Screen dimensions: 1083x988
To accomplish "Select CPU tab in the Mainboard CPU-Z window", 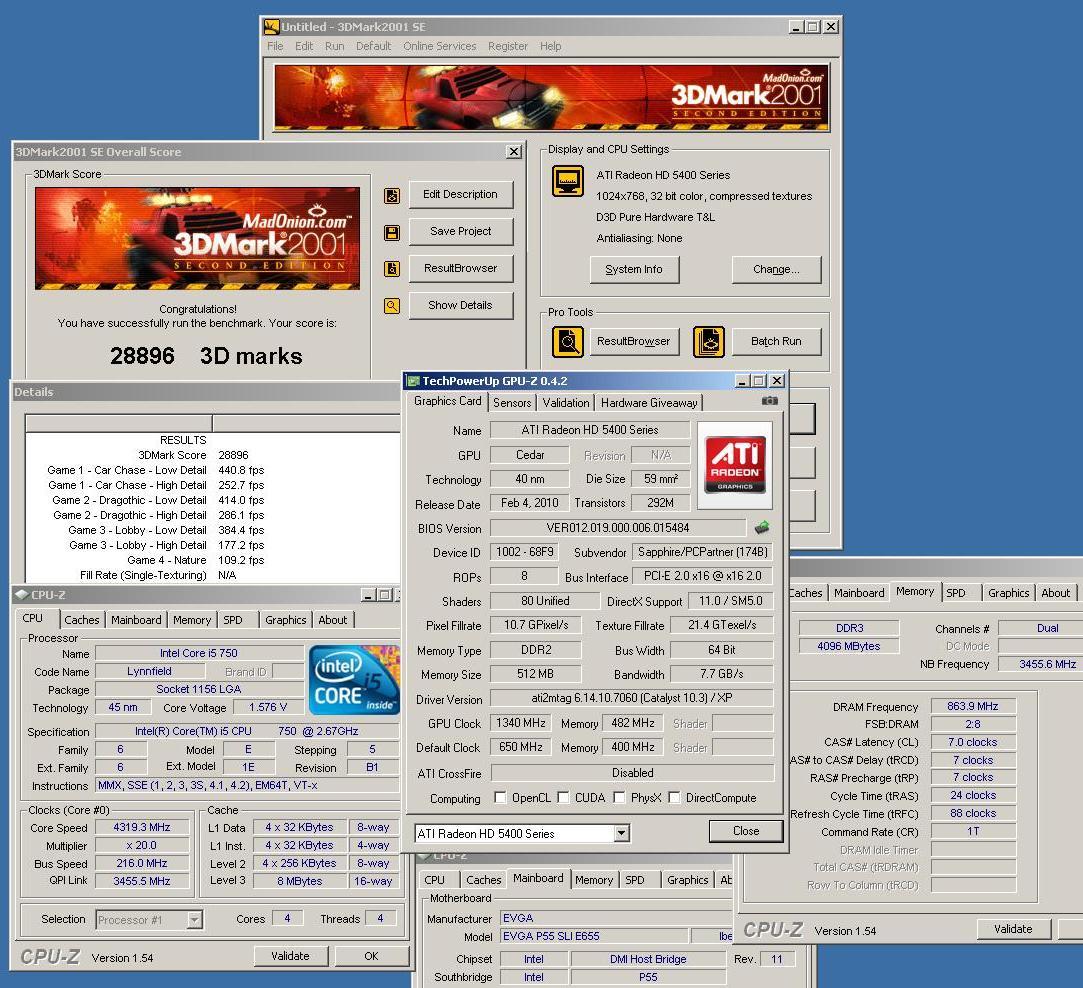I will click(434, 880).
